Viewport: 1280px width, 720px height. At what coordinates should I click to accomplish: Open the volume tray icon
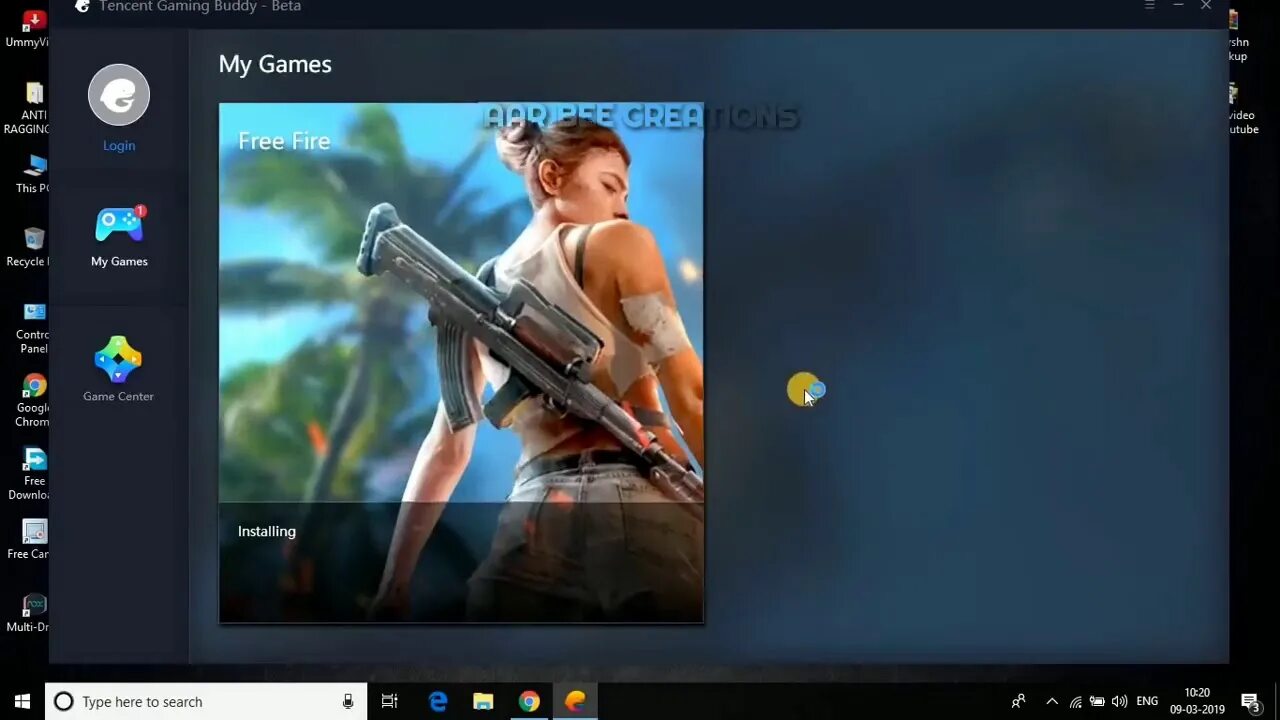tap(1119, 701)
